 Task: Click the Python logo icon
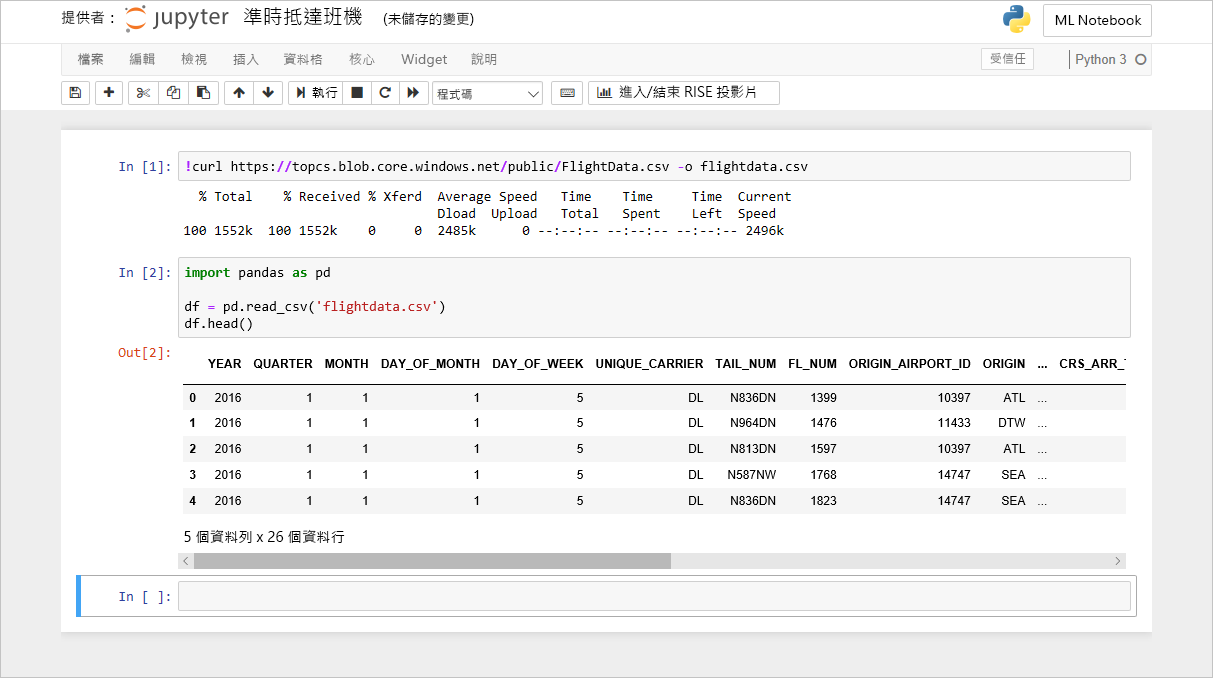coord(1017,19)
